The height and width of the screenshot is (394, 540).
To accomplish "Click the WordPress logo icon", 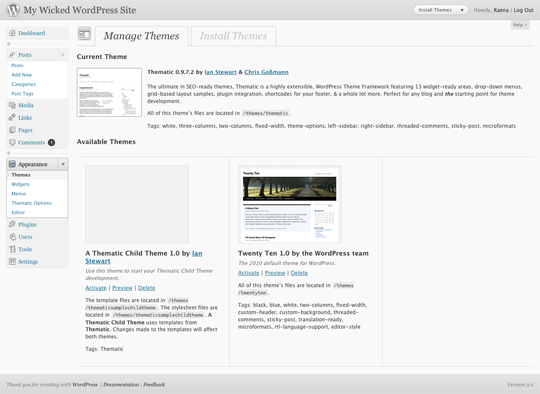I will [x=13, y=10].
